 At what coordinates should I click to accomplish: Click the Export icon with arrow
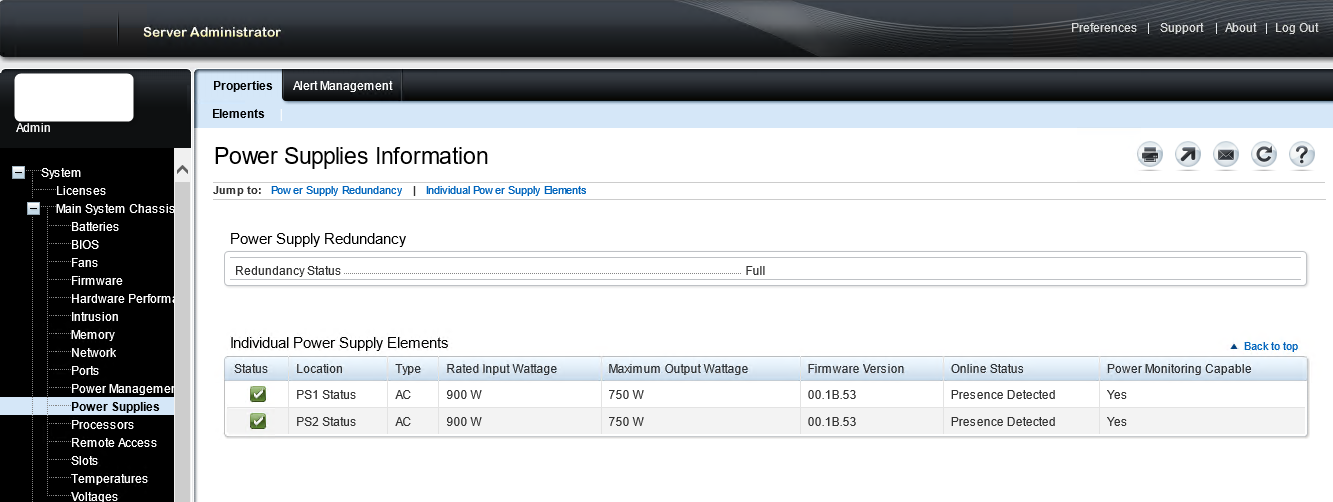tap(1187, 155)
